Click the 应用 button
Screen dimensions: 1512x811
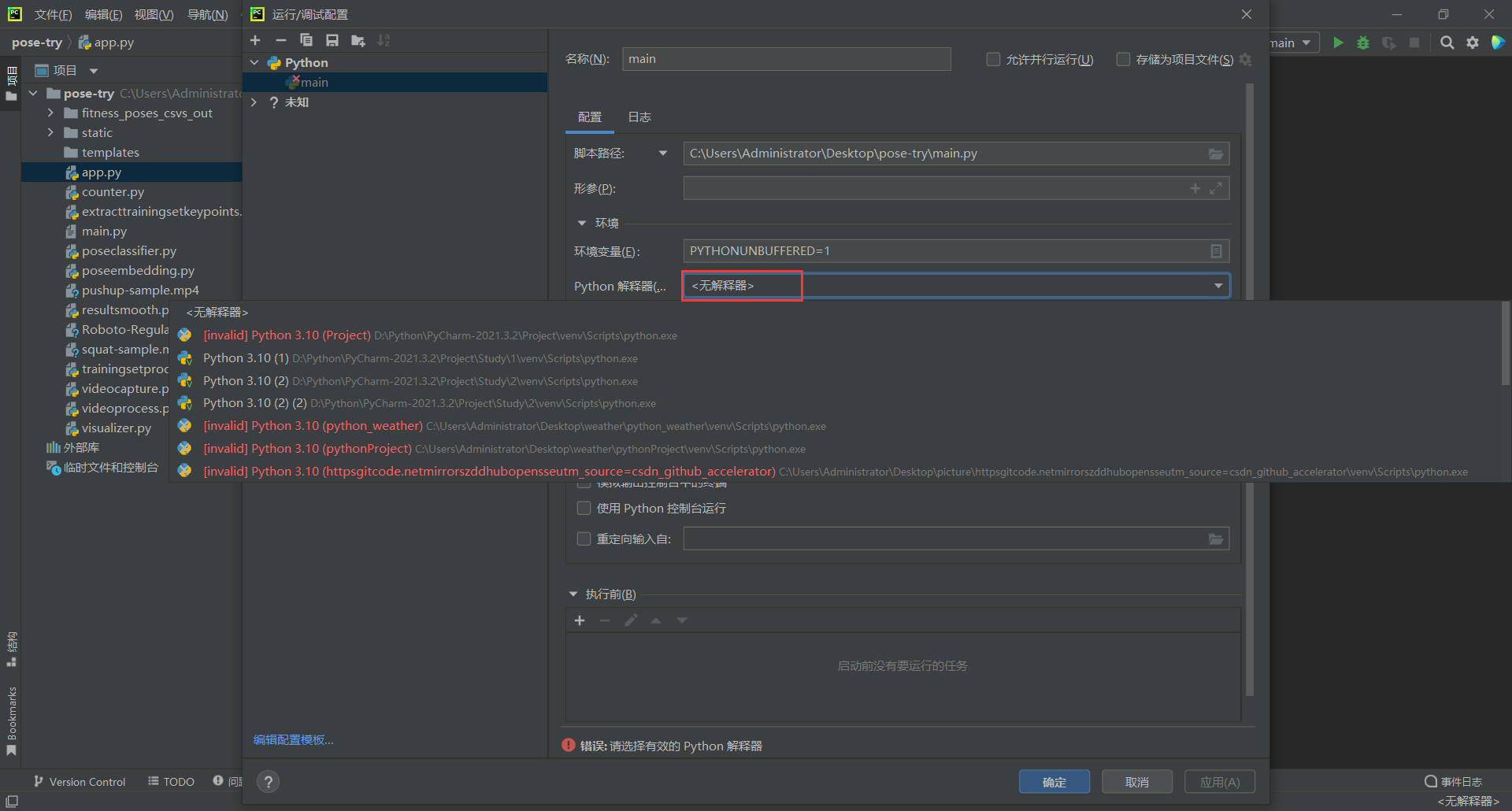pos(1220,782)
